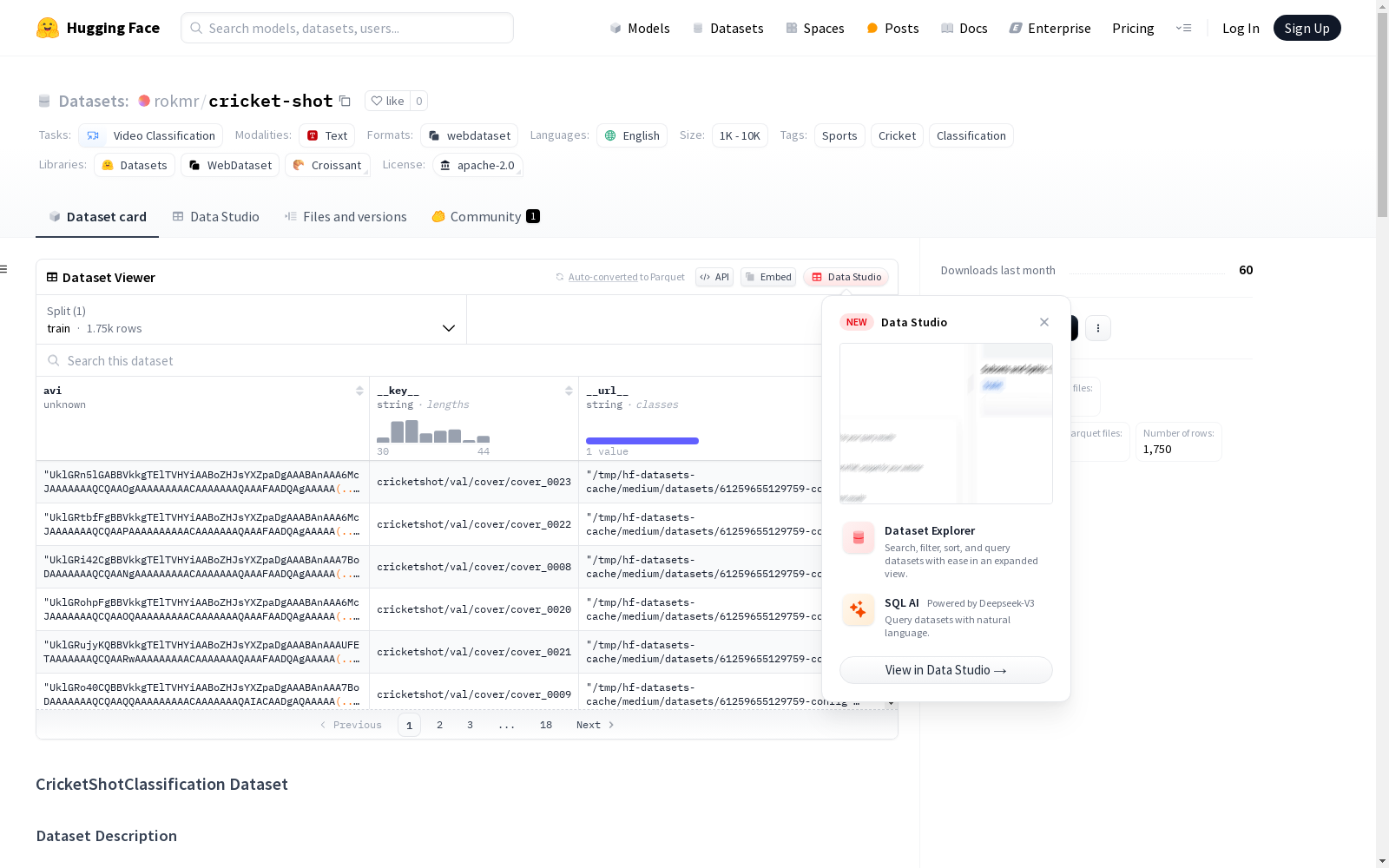Click the red Data Studio button in viewer header

[x=846, y=277]
